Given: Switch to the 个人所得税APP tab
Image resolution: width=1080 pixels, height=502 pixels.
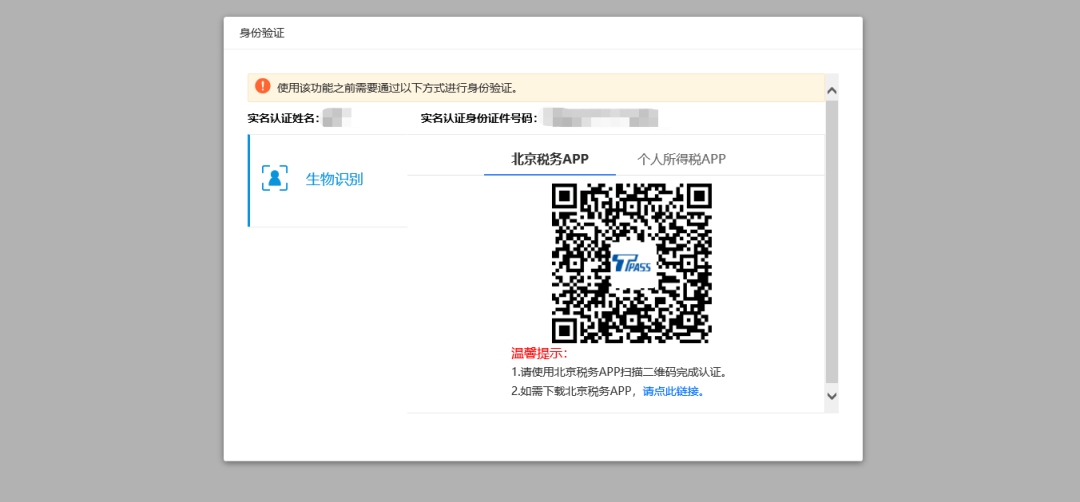Looking at the screenshot, I should 681,159.
